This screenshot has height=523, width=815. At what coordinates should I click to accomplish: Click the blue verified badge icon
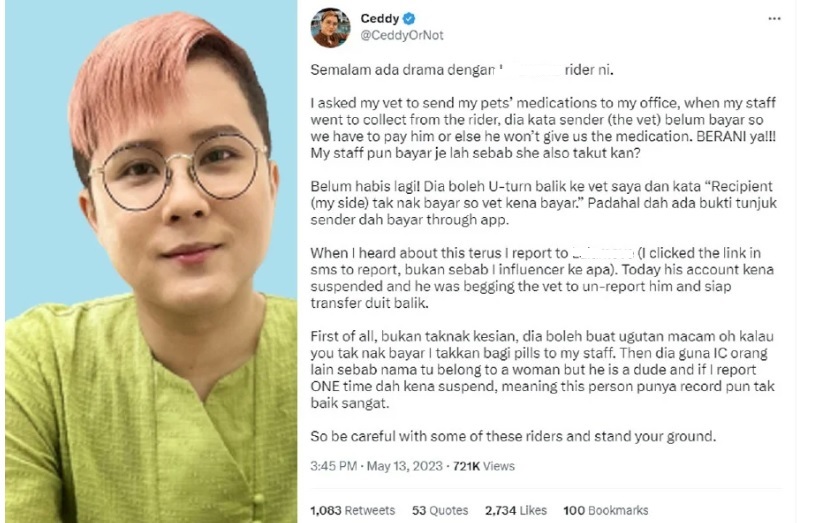coord(409,19)
